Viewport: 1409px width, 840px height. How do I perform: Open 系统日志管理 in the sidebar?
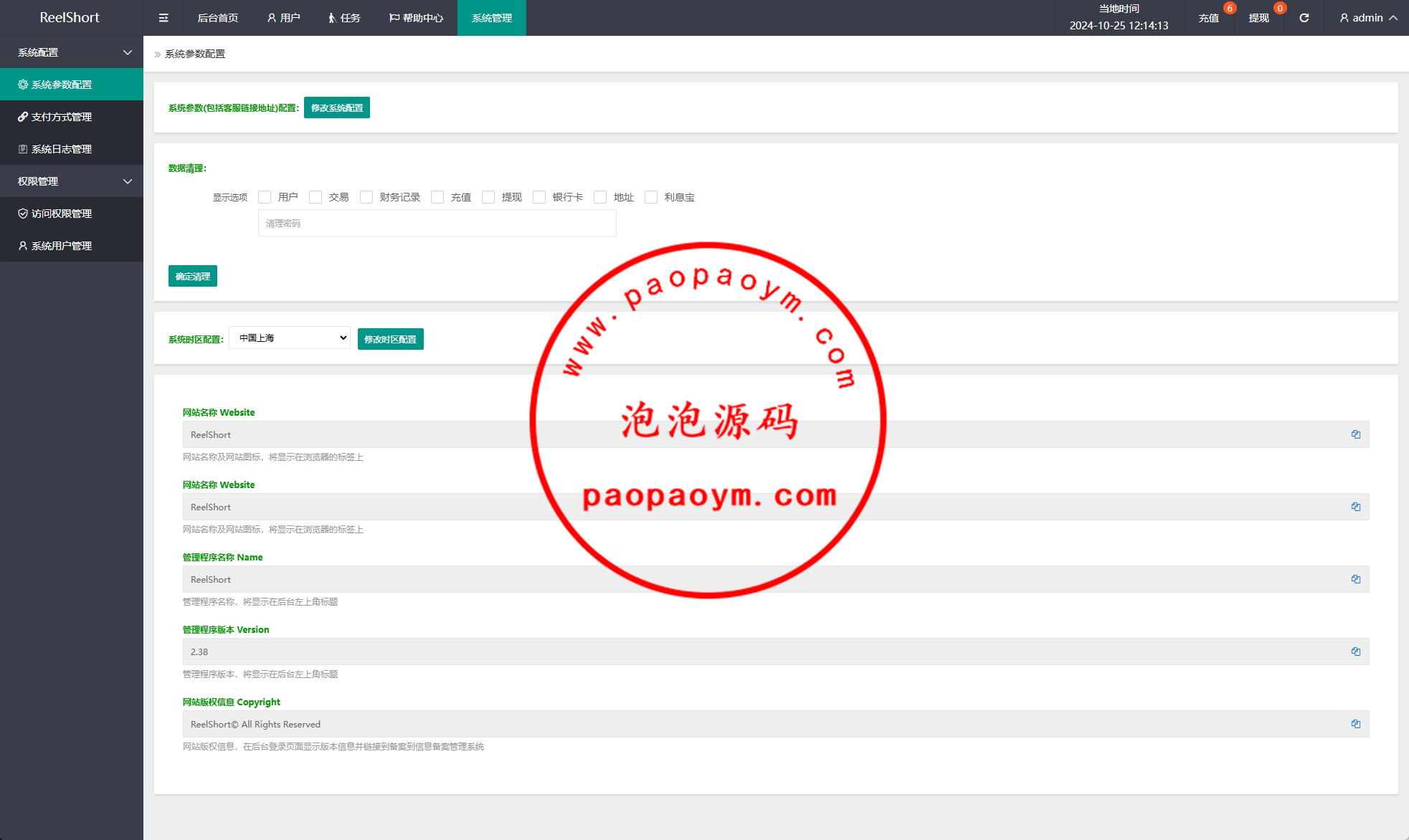coord(72,149)
